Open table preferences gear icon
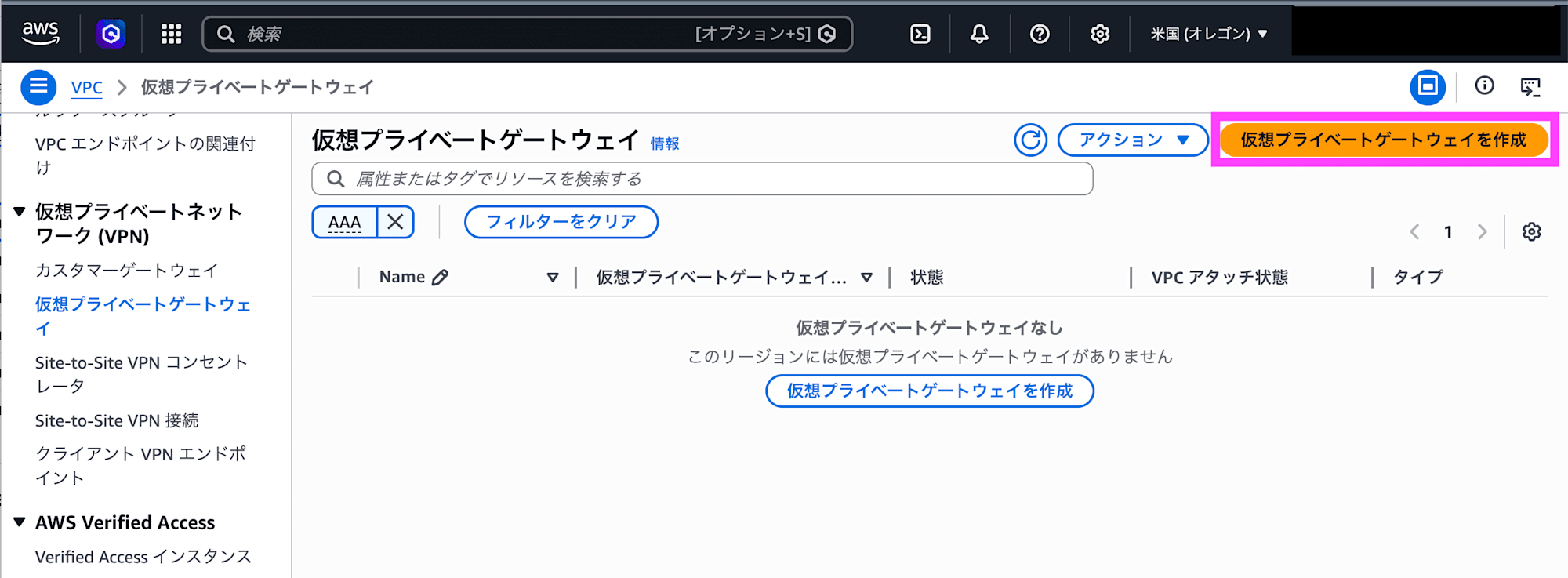The height and width of the screenshot is (578, 1568). click(1531, 232)
